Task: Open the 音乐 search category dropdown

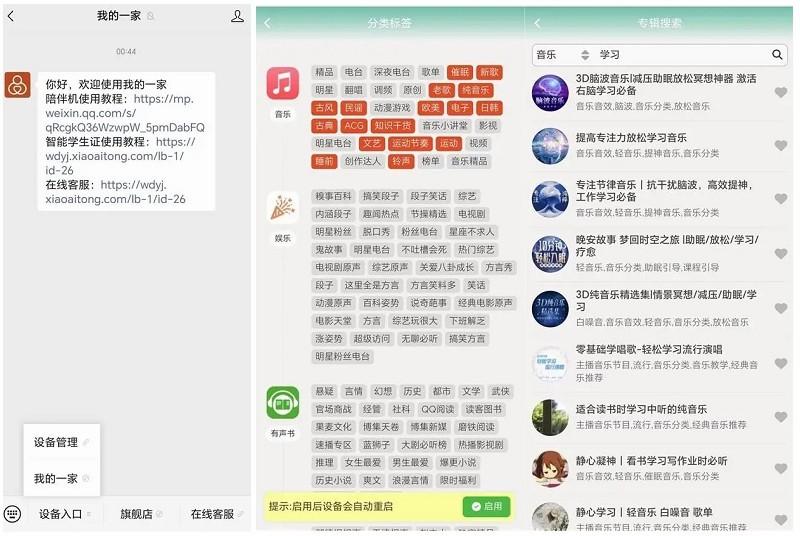Action: tap(563, 55)
